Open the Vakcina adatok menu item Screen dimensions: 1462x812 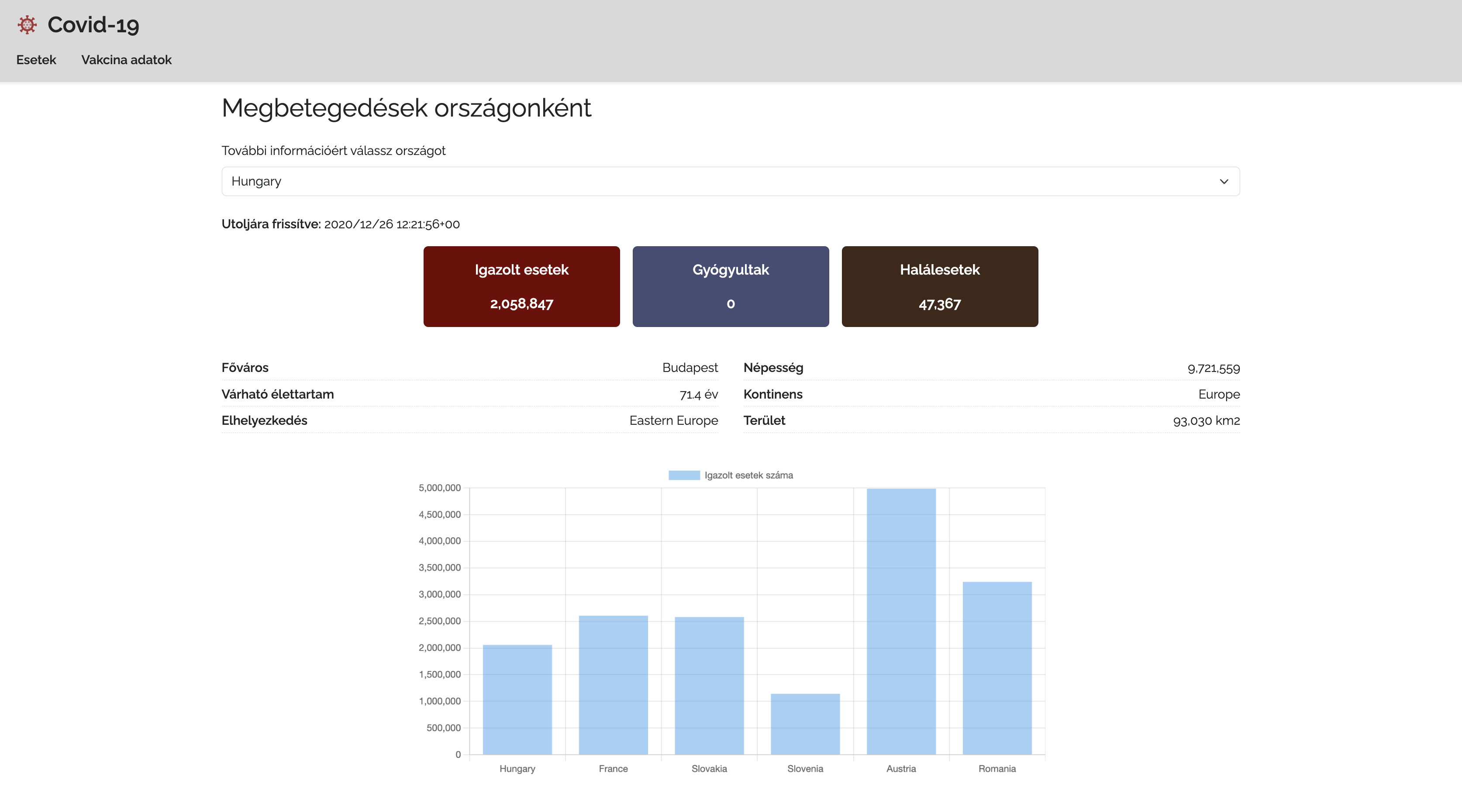click(126, 59)
